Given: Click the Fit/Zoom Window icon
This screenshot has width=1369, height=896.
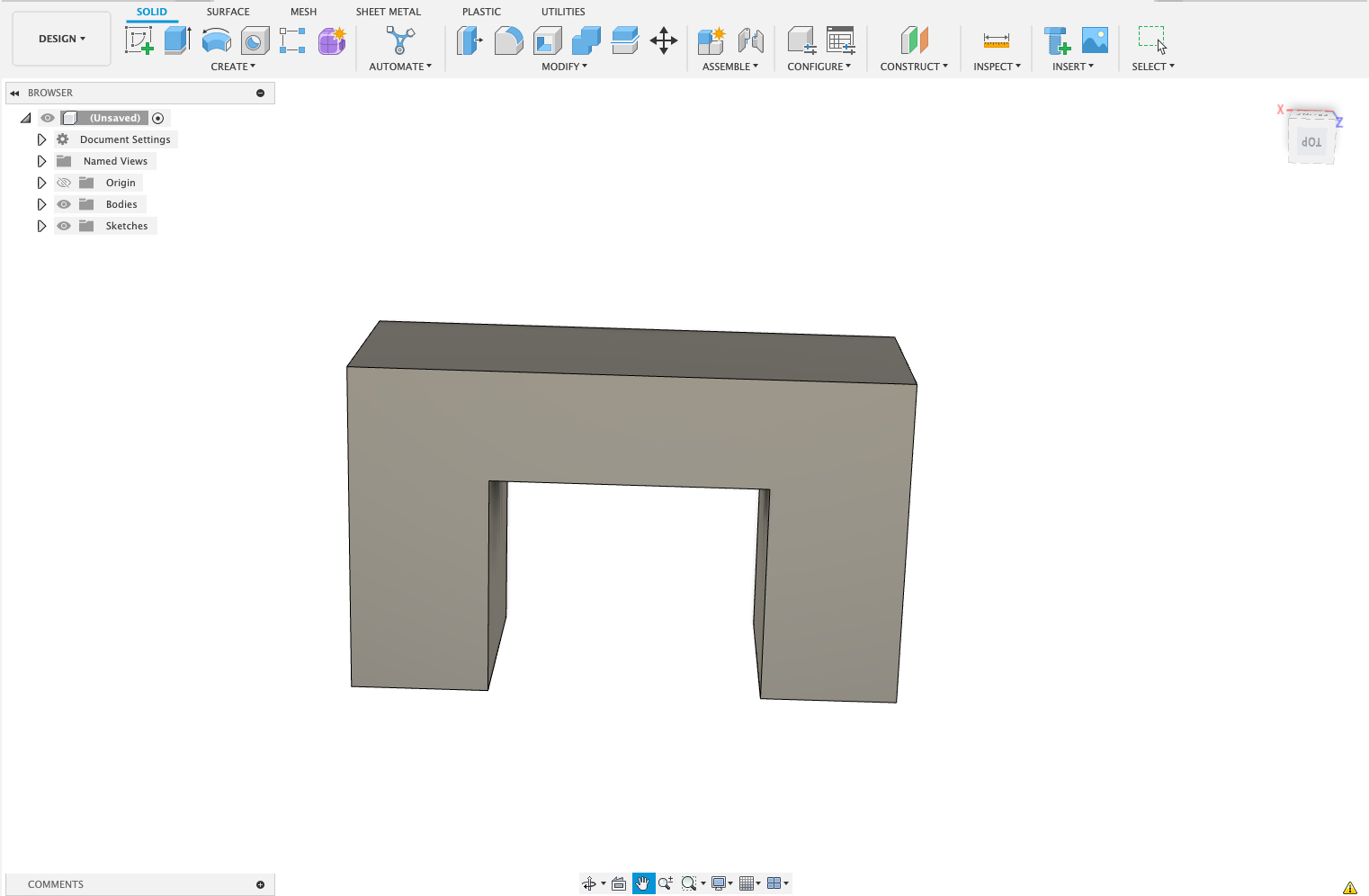Looking at the screenshot, I should (x=689, y=883).
